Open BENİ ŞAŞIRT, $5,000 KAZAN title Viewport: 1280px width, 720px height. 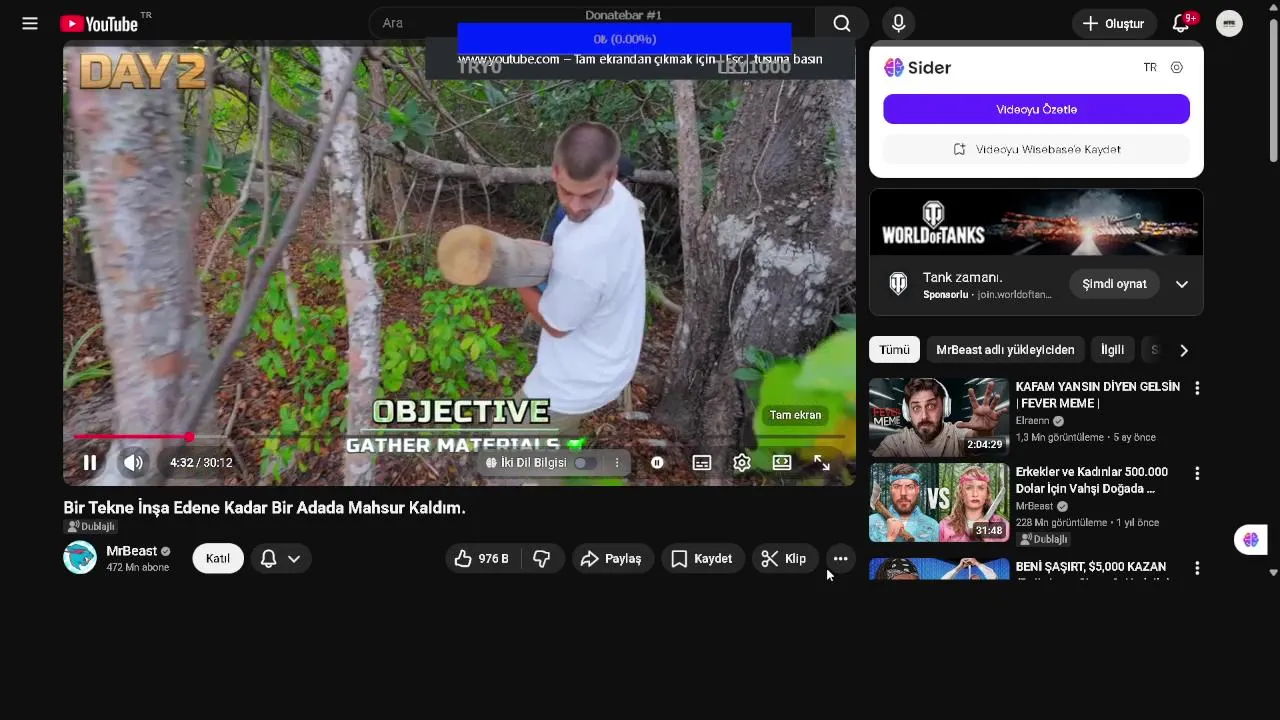pyautogui.click(x=1091, y=567)
